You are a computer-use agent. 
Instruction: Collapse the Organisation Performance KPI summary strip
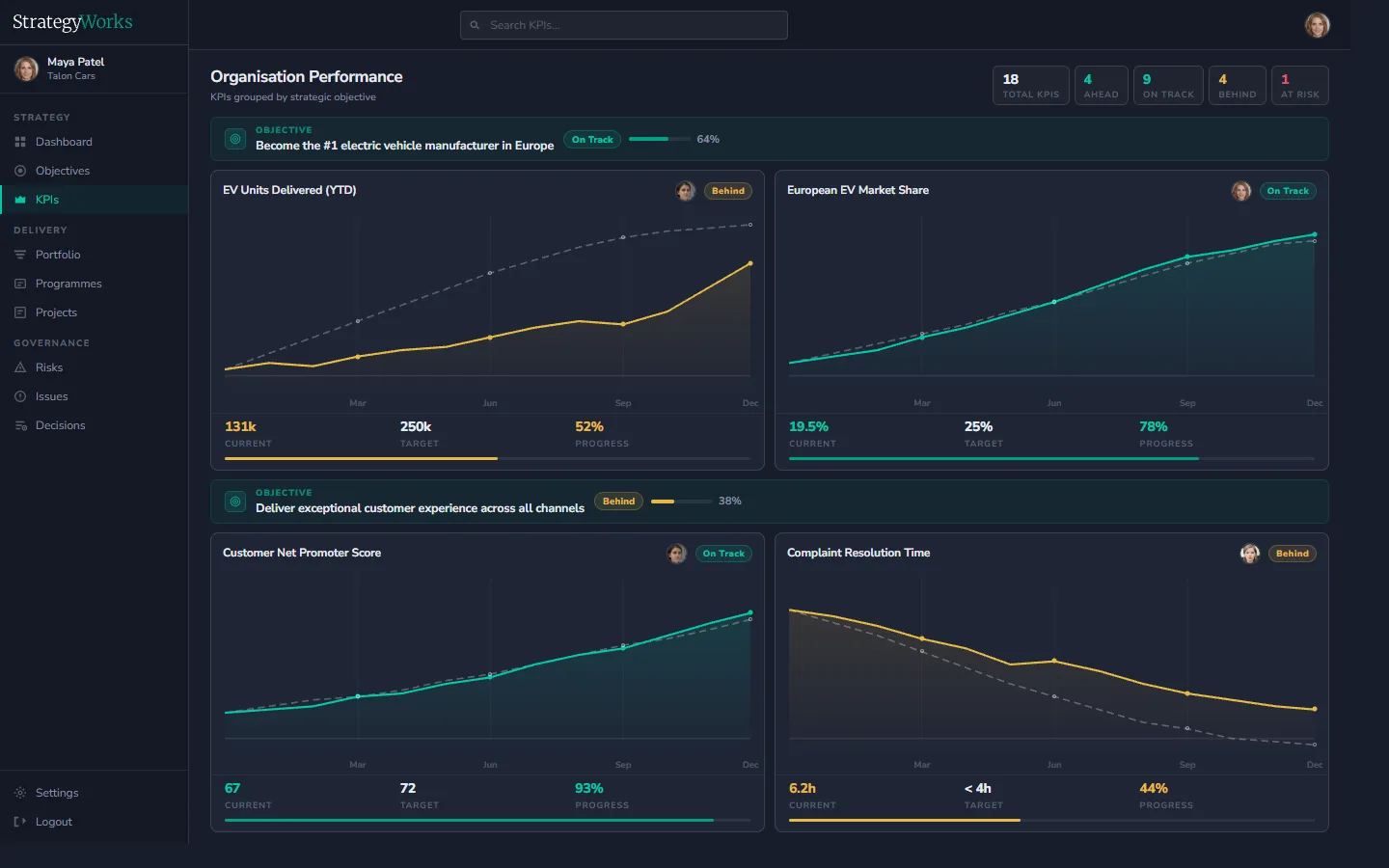click(307, 76)
